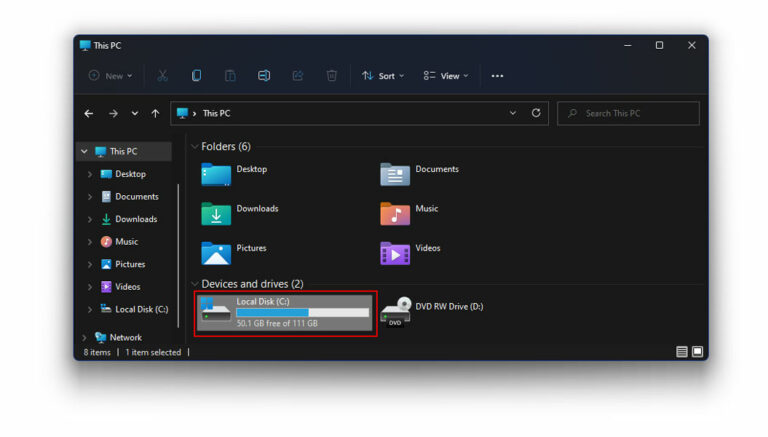Open the Desktop folder icon
768x437 pixels.
tap(216, 174)
